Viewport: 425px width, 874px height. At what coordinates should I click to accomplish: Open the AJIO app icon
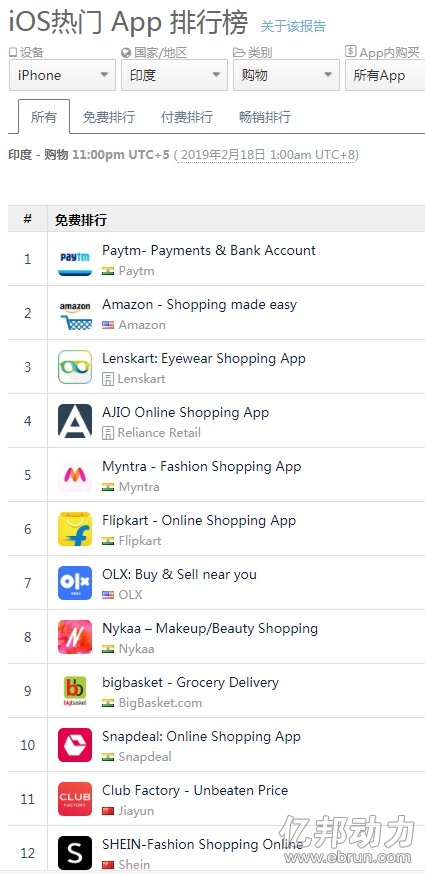pos(75,421)
